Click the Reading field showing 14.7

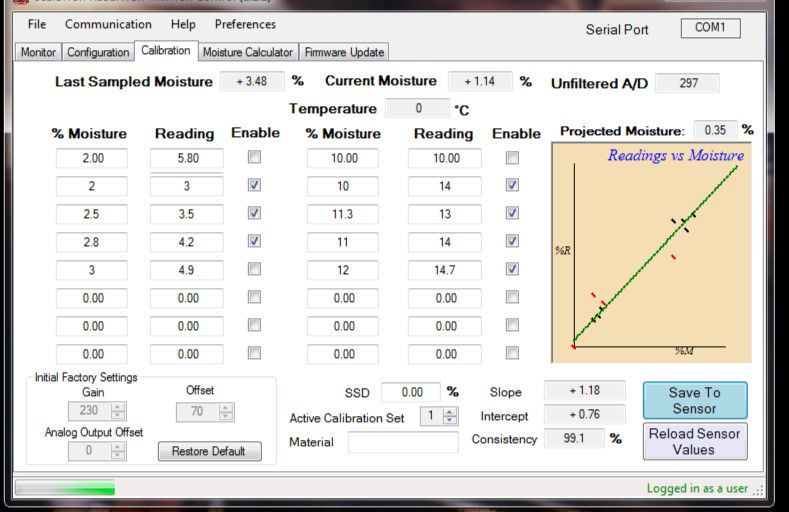coord(445,270)
